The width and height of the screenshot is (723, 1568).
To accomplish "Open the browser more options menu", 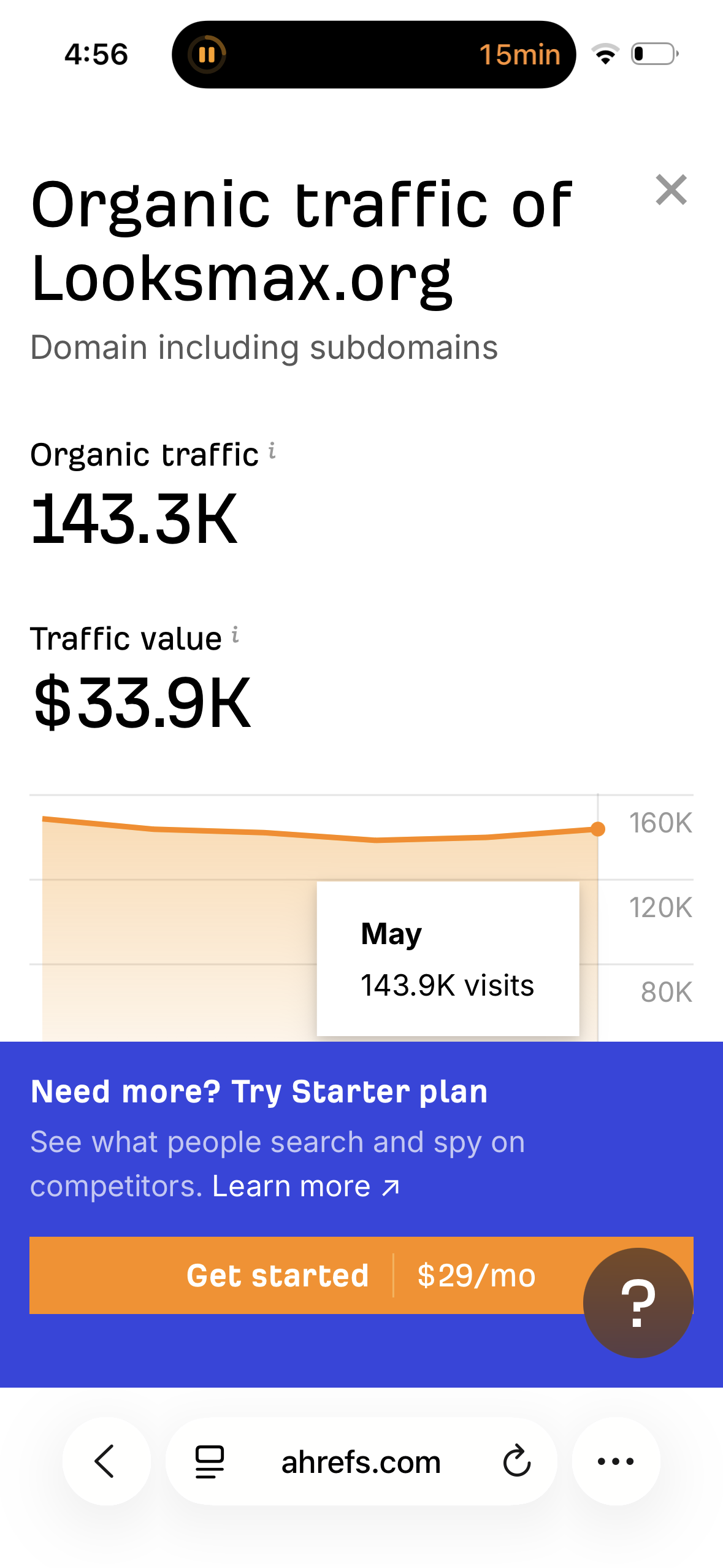I will (x=616, y=1461).
